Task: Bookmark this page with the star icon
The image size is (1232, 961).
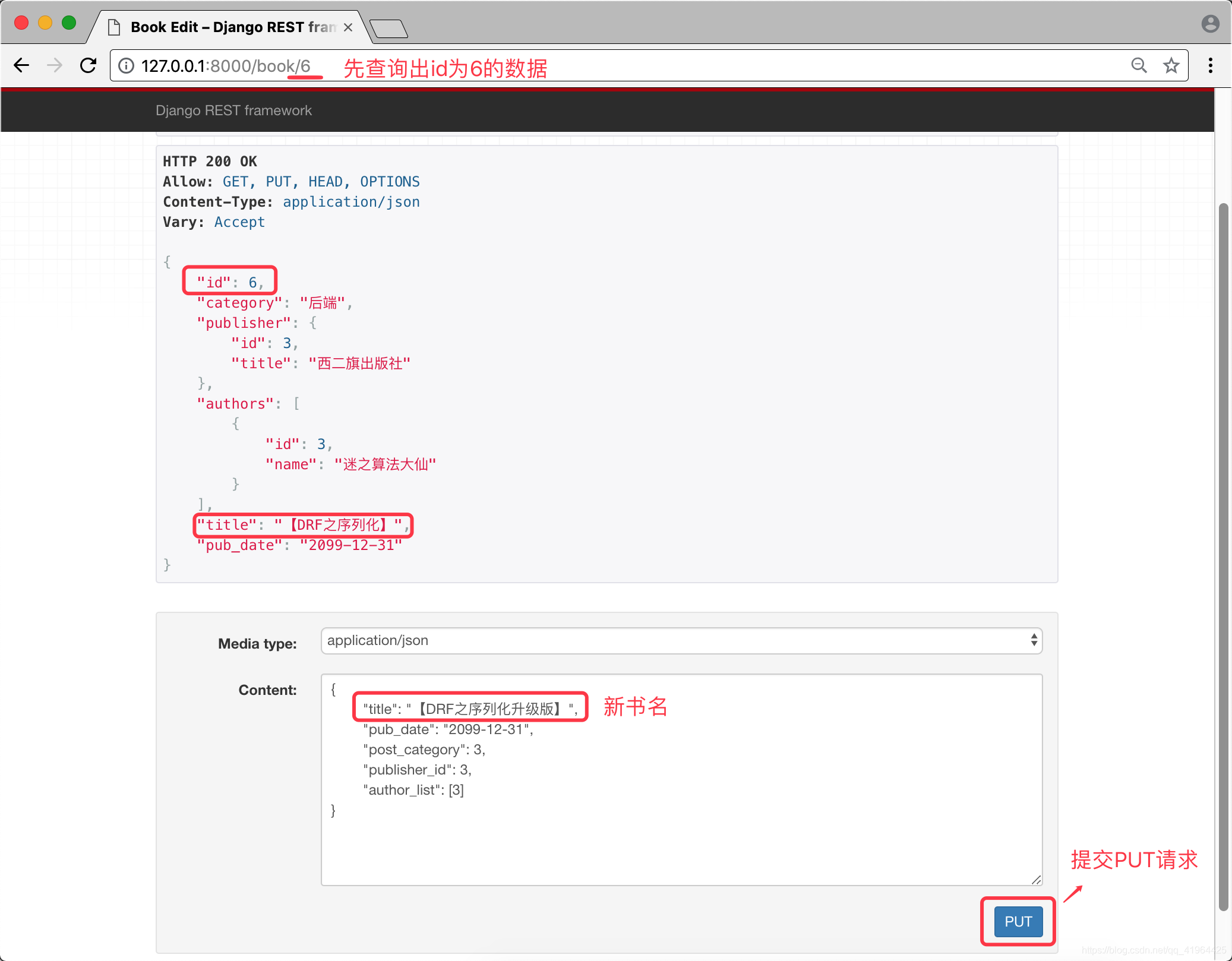Action: pos(1171,65)
